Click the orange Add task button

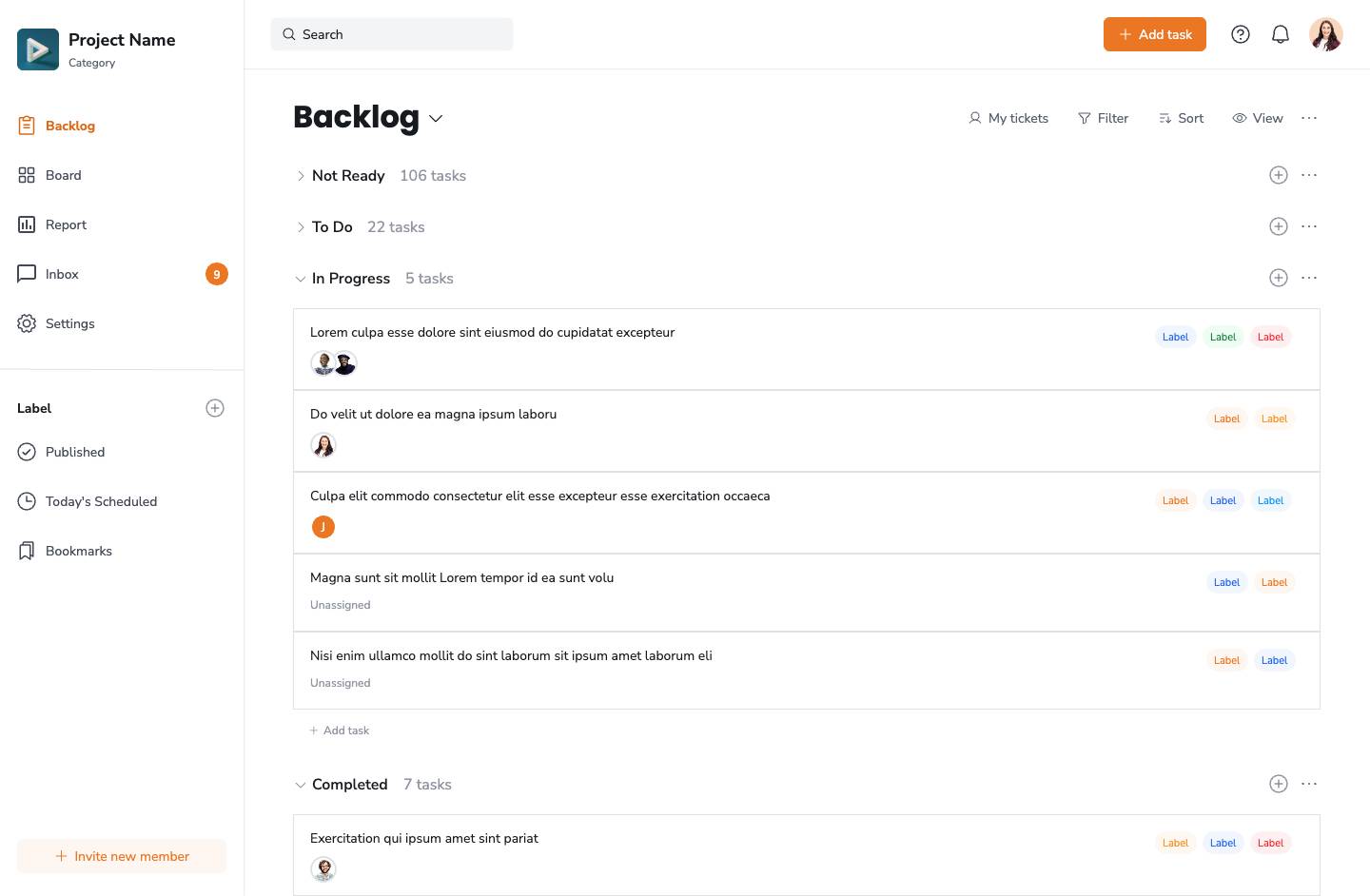[1154, 34]
